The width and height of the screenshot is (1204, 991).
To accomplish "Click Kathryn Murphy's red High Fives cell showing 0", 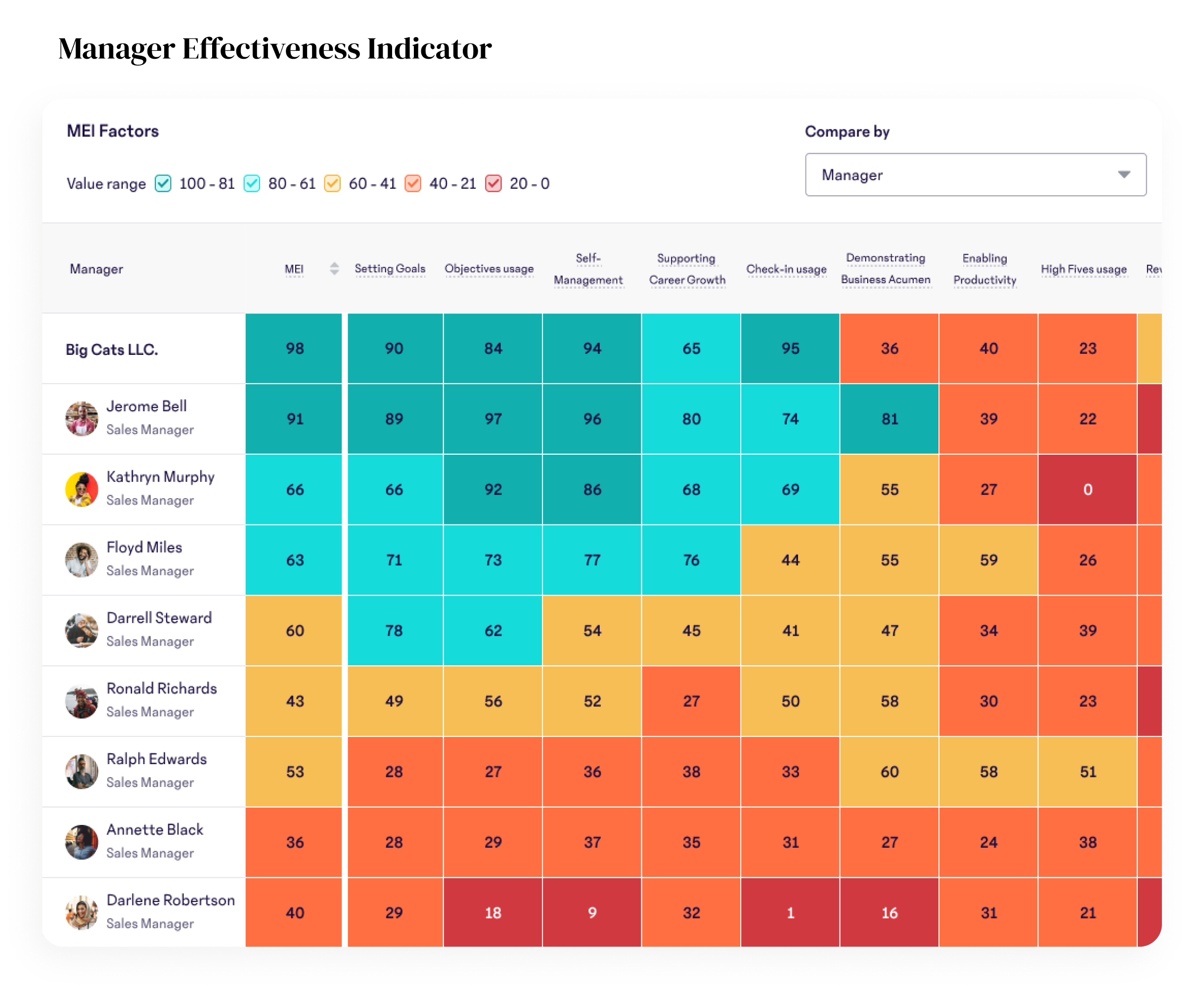I will pos(1087,489).
